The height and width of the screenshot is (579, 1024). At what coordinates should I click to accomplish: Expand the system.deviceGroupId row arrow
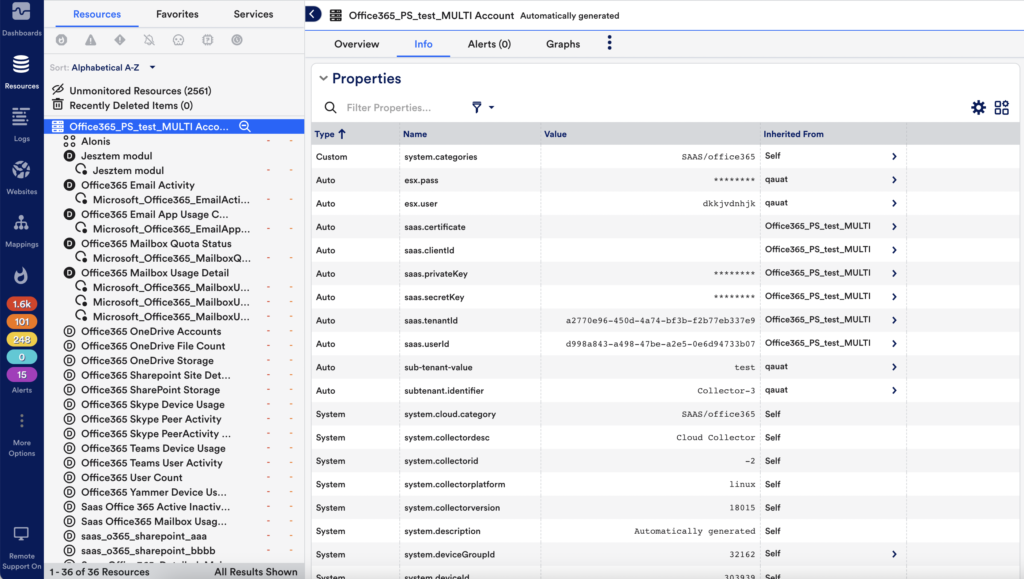pos(895,554)
